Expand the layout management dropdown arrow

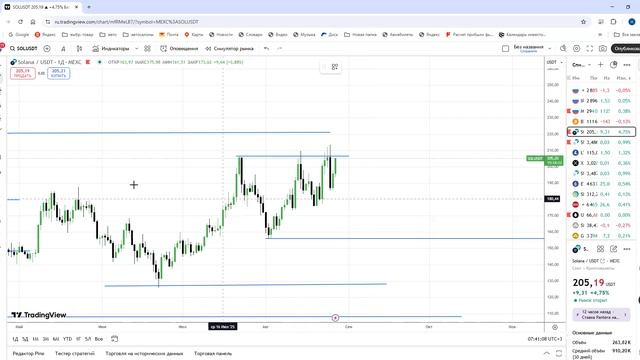(x=549, y=49)
